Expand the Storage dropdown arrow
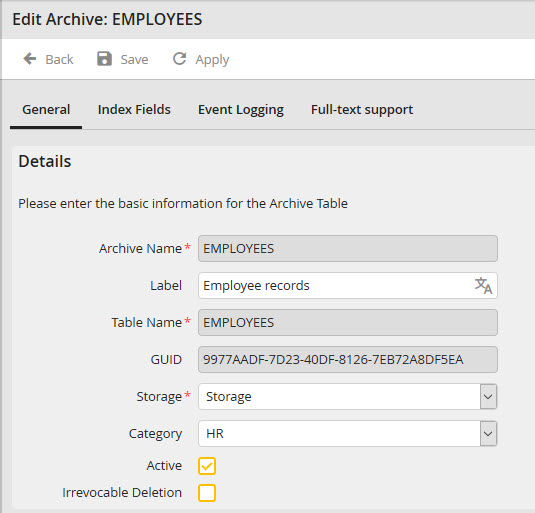Image resolution: width=535 pixels, height=513 pixels. (x=488, y=396)
